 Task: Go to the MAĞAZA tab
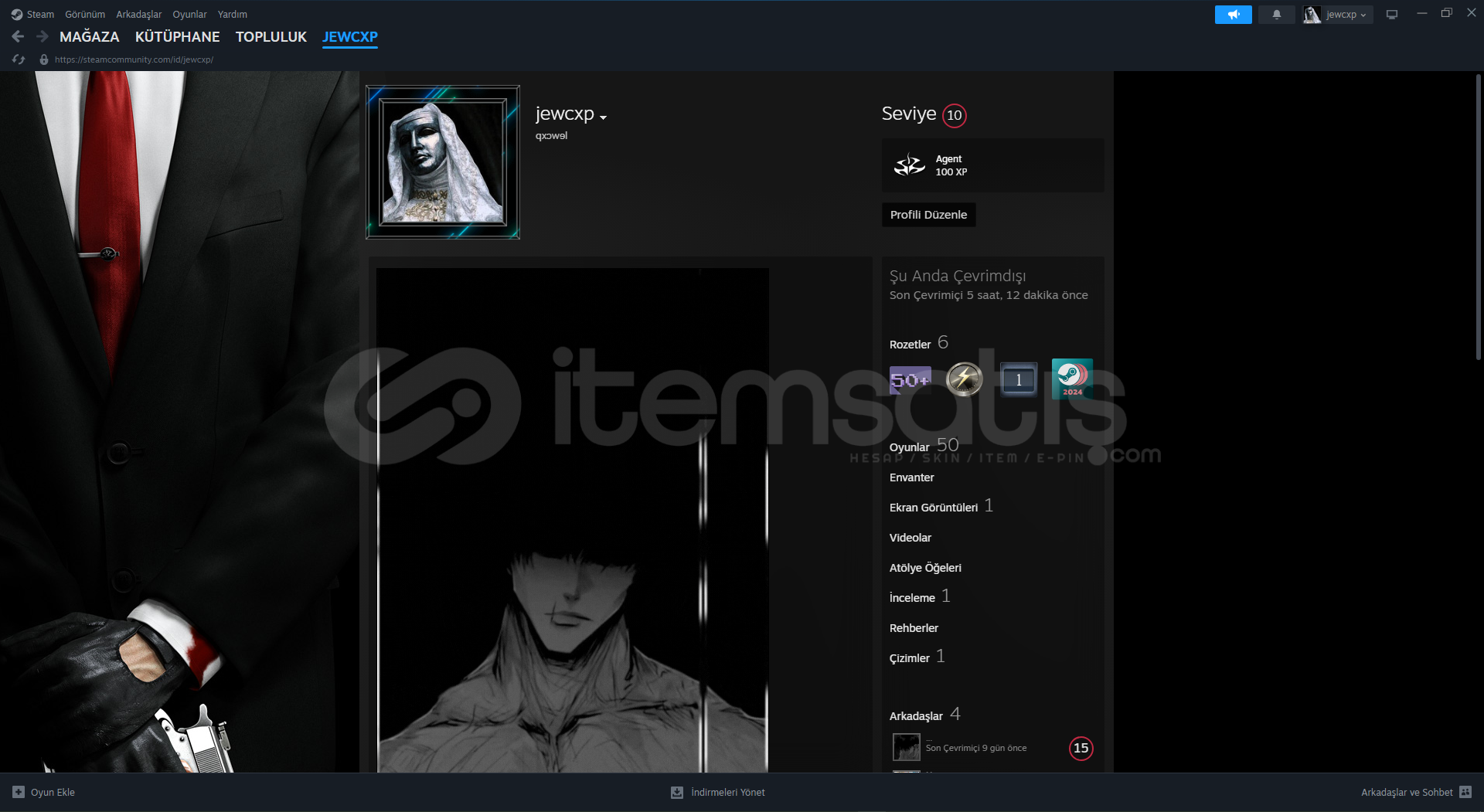point(89,36)
